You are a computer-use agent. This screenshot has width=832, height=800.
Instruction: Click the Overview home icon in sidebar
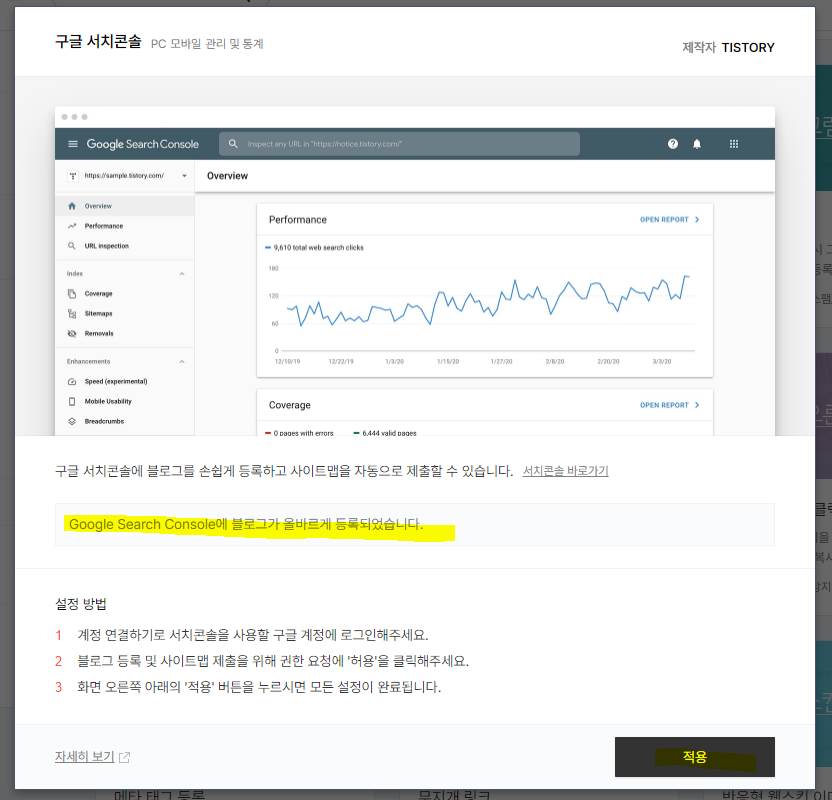(72, 206)
